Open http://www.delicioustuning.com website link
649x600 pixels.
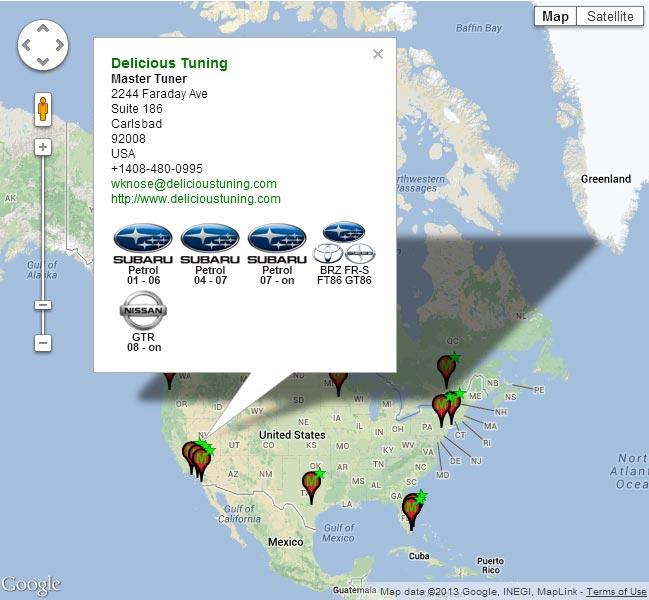pyautogui.click(x=196, y=199)
